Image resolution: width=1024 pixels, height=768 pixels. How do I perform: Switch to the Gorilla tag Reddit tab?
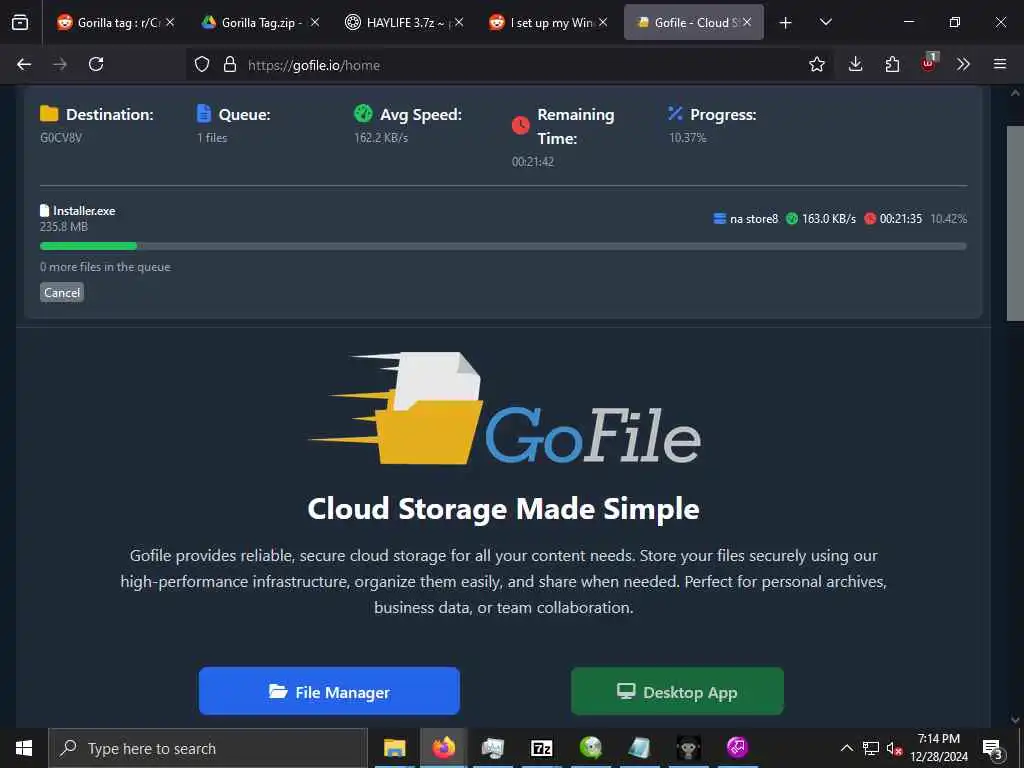pyautogui.click(x=115, y=22)
